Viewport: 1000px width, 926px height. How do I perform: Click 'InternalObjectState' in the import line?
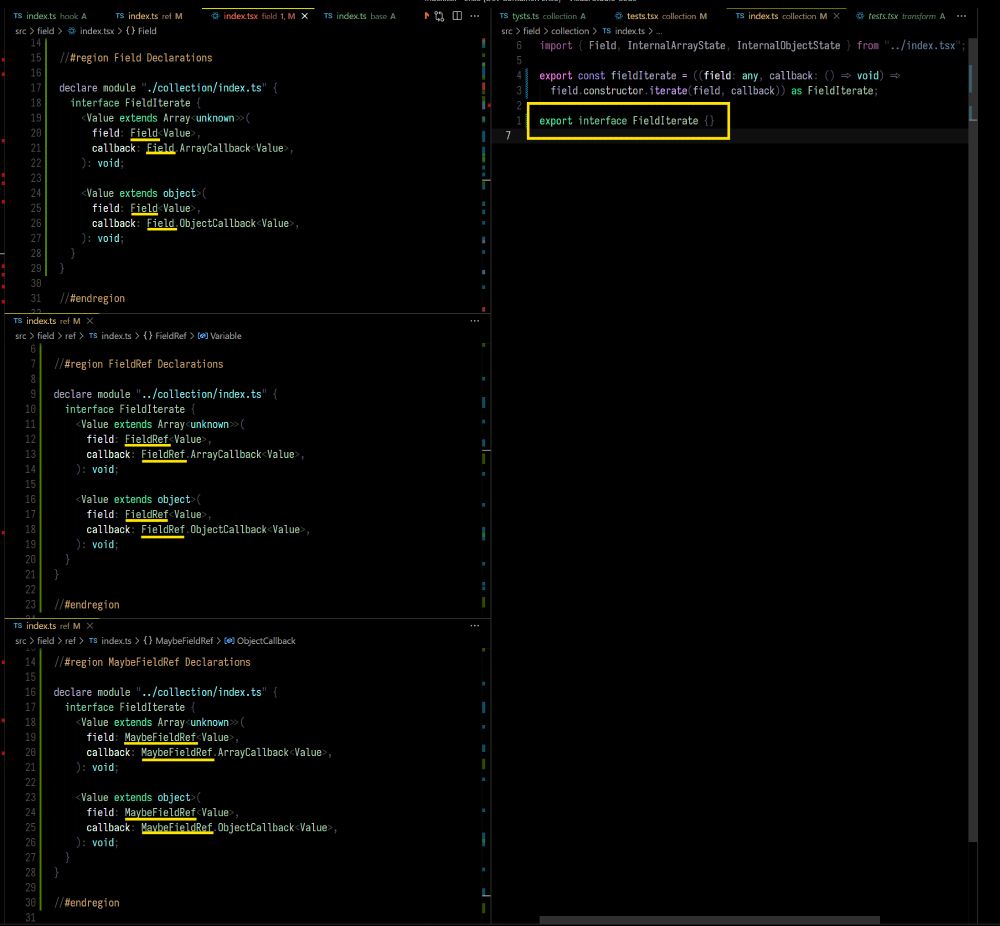coord(788,45)
